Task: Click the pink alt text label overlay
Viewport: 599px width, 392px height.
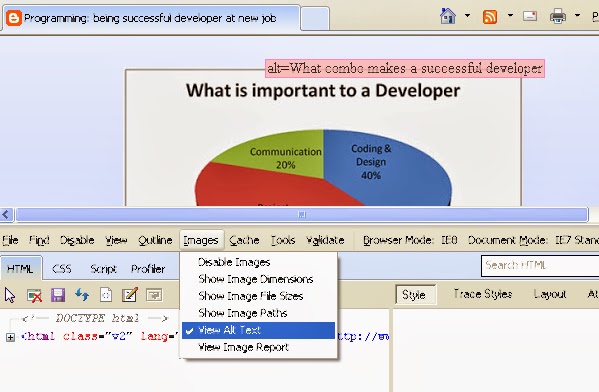Action: (x=405, y=68)
